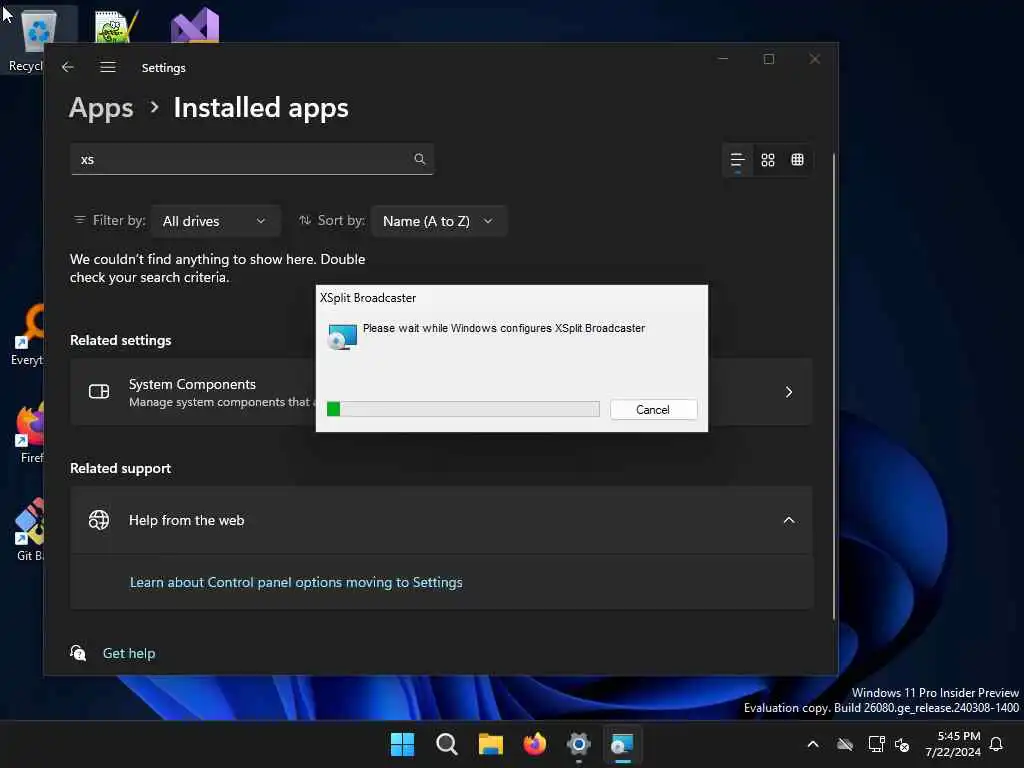Open File Explorer from taskbar

[x=490, y=744]
